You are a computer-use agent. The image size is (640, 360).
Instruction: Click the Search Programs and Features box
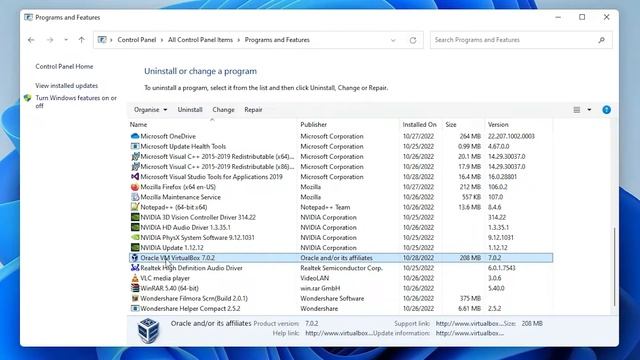click(521, 40)
